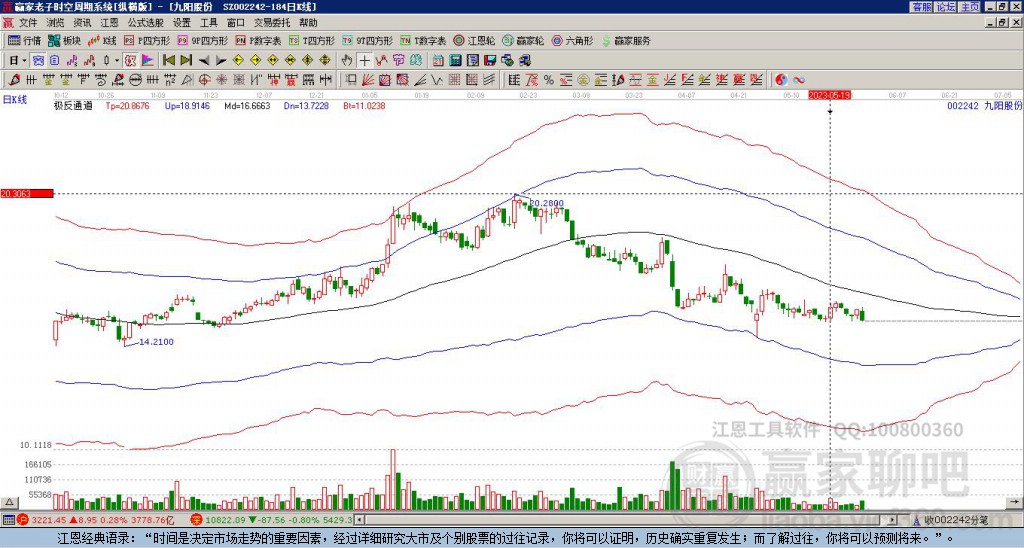Click the 收002242分笔 status label
The height and width of the screenshot is (548, 1024).
956,520
